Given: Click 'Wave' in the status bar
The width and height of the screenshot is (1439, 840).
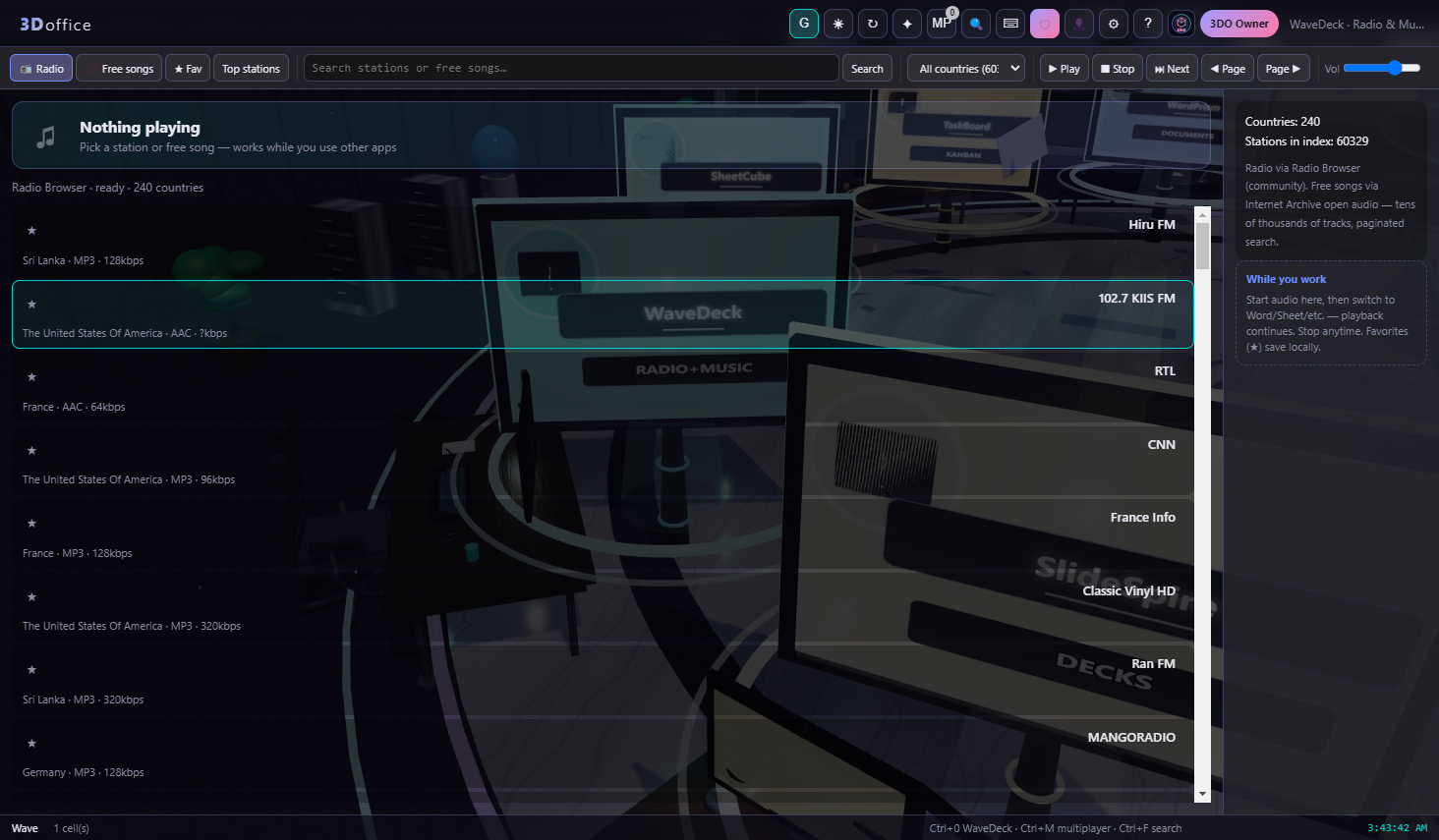Looking at the screenshot, I should [25, 828].
